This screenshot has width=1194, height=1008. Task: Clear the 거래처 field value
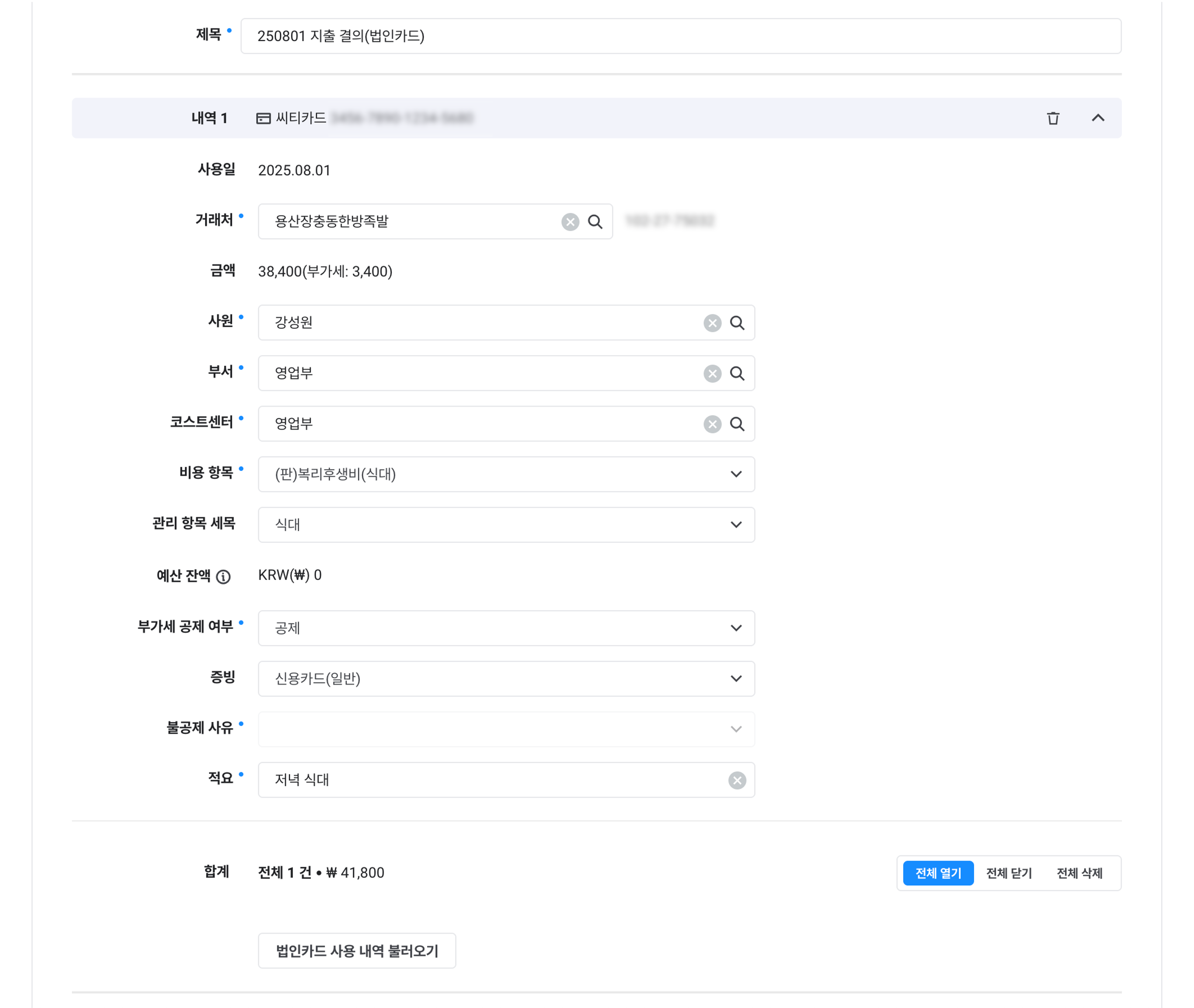570,222
